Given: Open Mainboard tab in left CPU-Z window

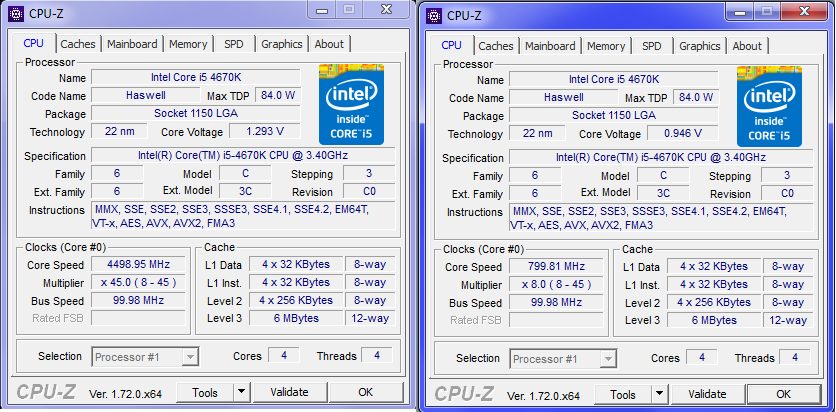Looking at the screenshot, I should 132,44.
